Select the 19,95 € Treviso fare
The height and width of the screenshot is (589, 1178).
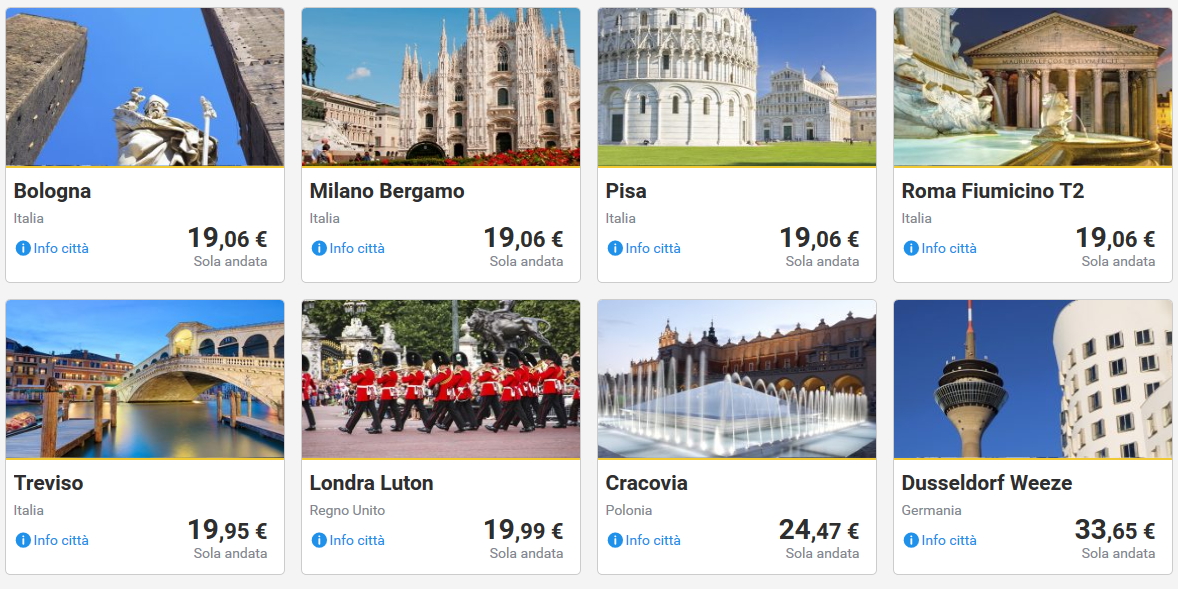(227, 531)
